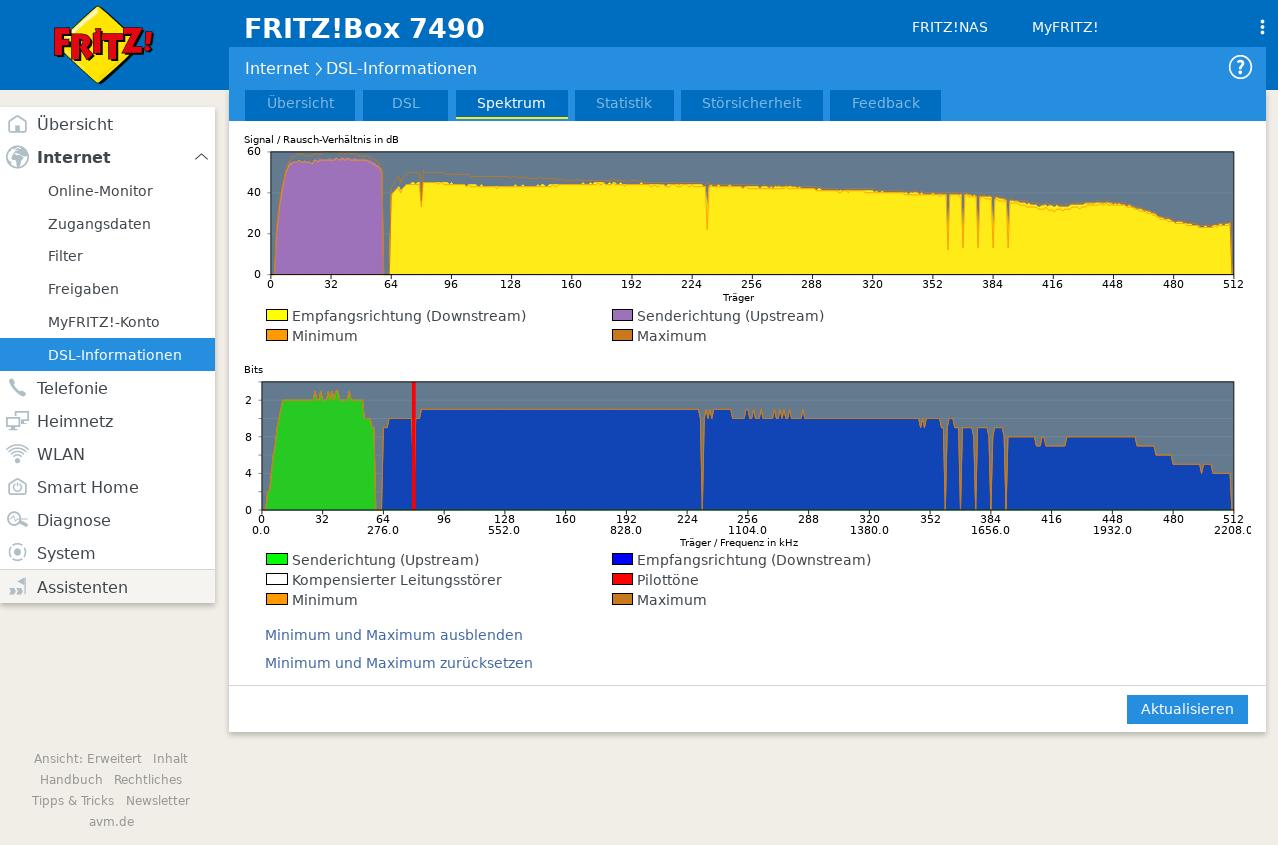Click the Übersicht house icon in sidebar
This screenshot has height=845, width=1278.
click(17, 125)
